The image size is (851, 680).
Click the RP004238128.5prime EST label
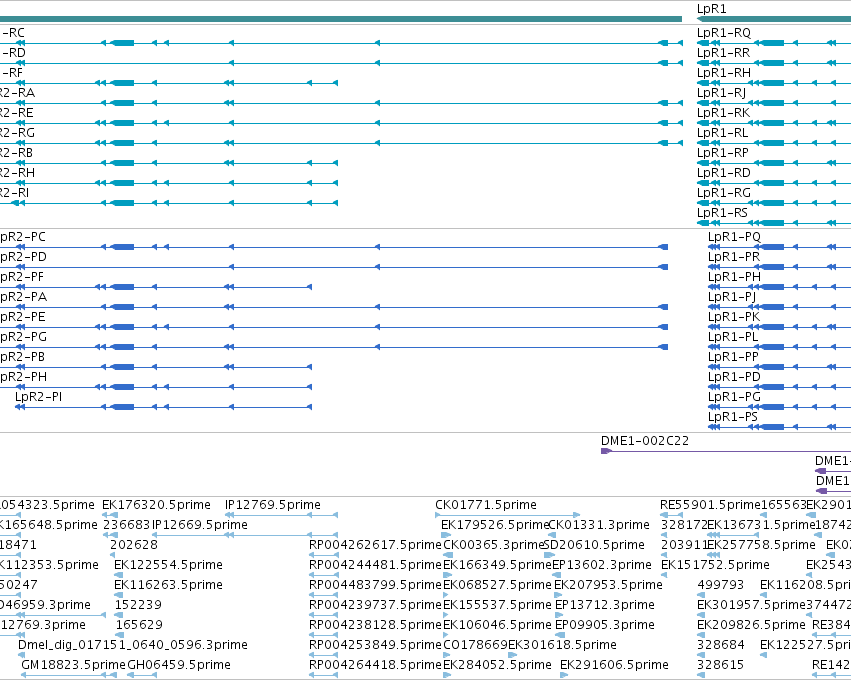click(x=375, y=626)
